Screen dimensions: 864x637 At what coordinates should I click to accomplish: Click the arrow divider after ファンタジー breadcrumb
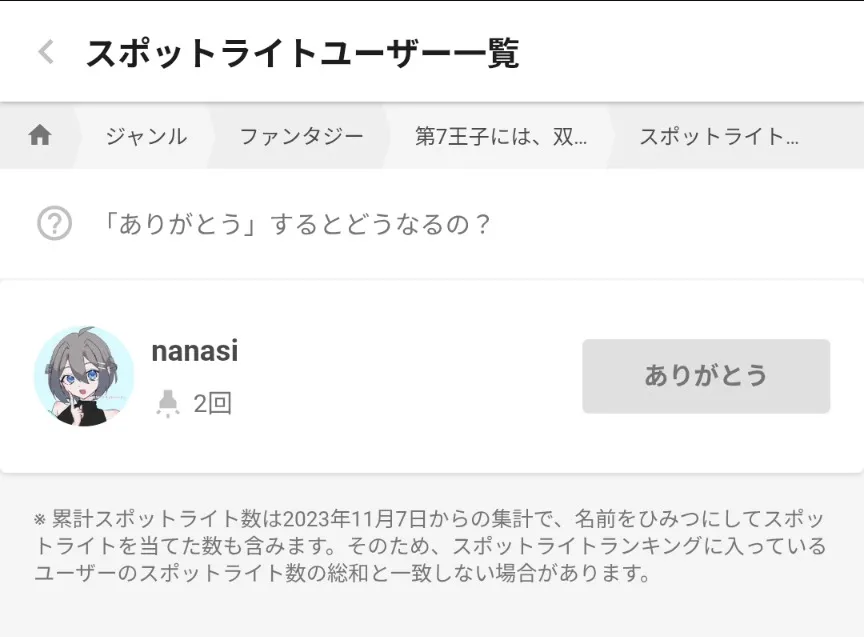pos(387,136)
